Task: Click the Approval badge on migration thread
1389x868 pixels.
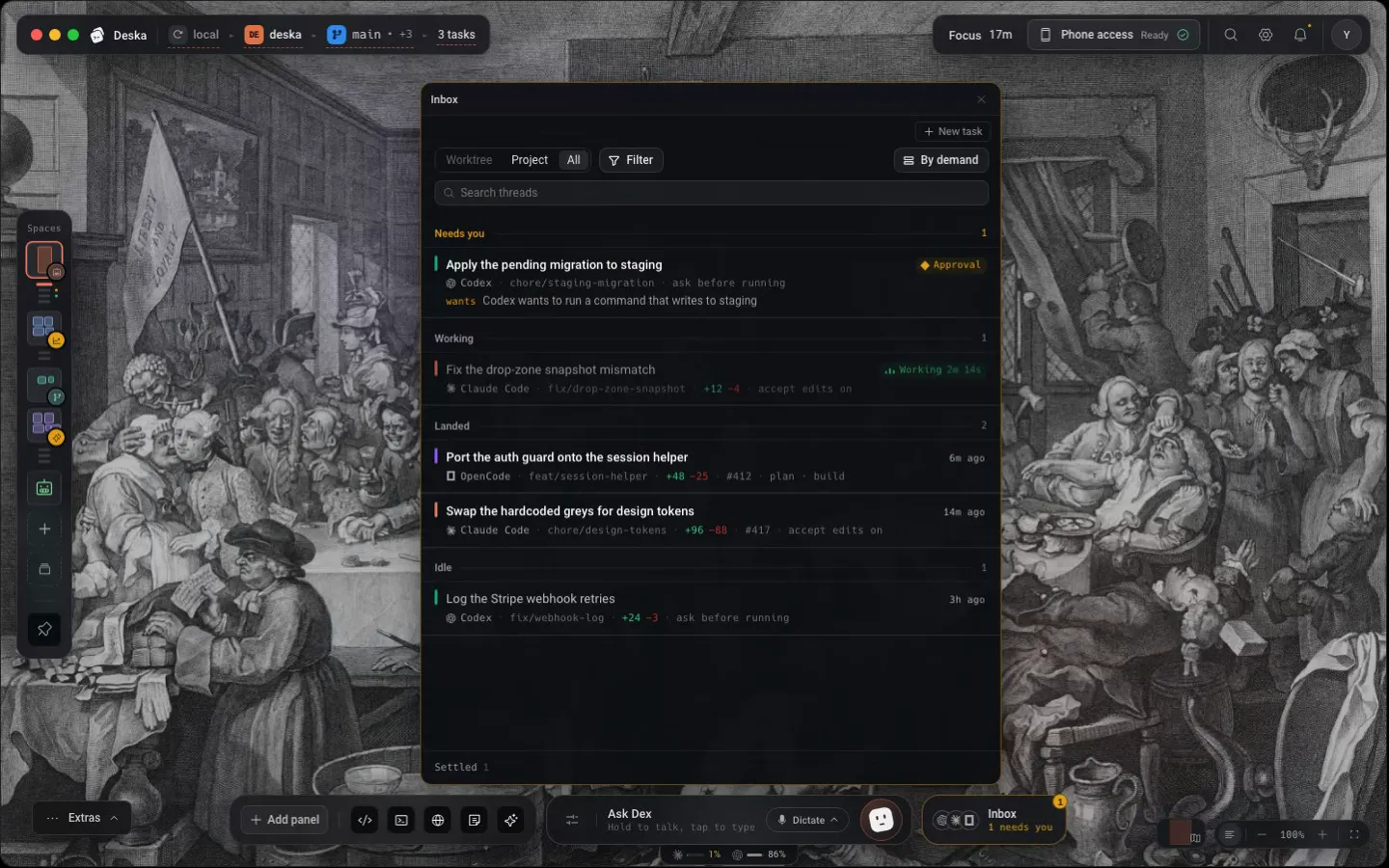Action: (951, 265)
